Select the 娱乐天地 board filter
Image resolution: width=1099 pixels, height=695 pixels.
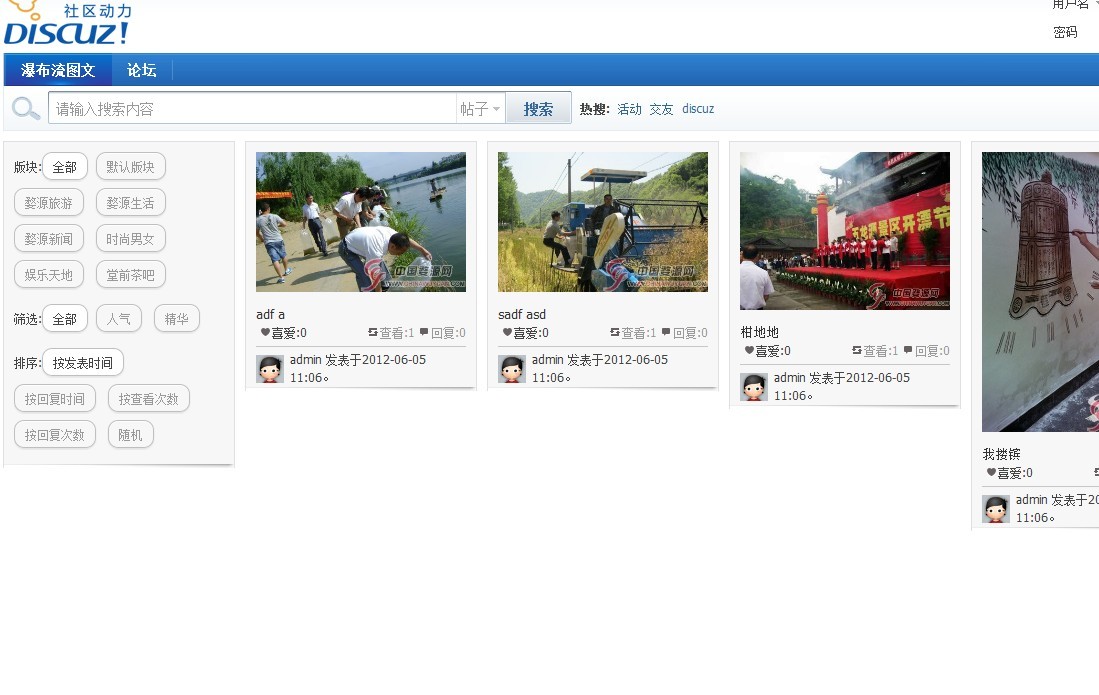(x=48, y=275)
